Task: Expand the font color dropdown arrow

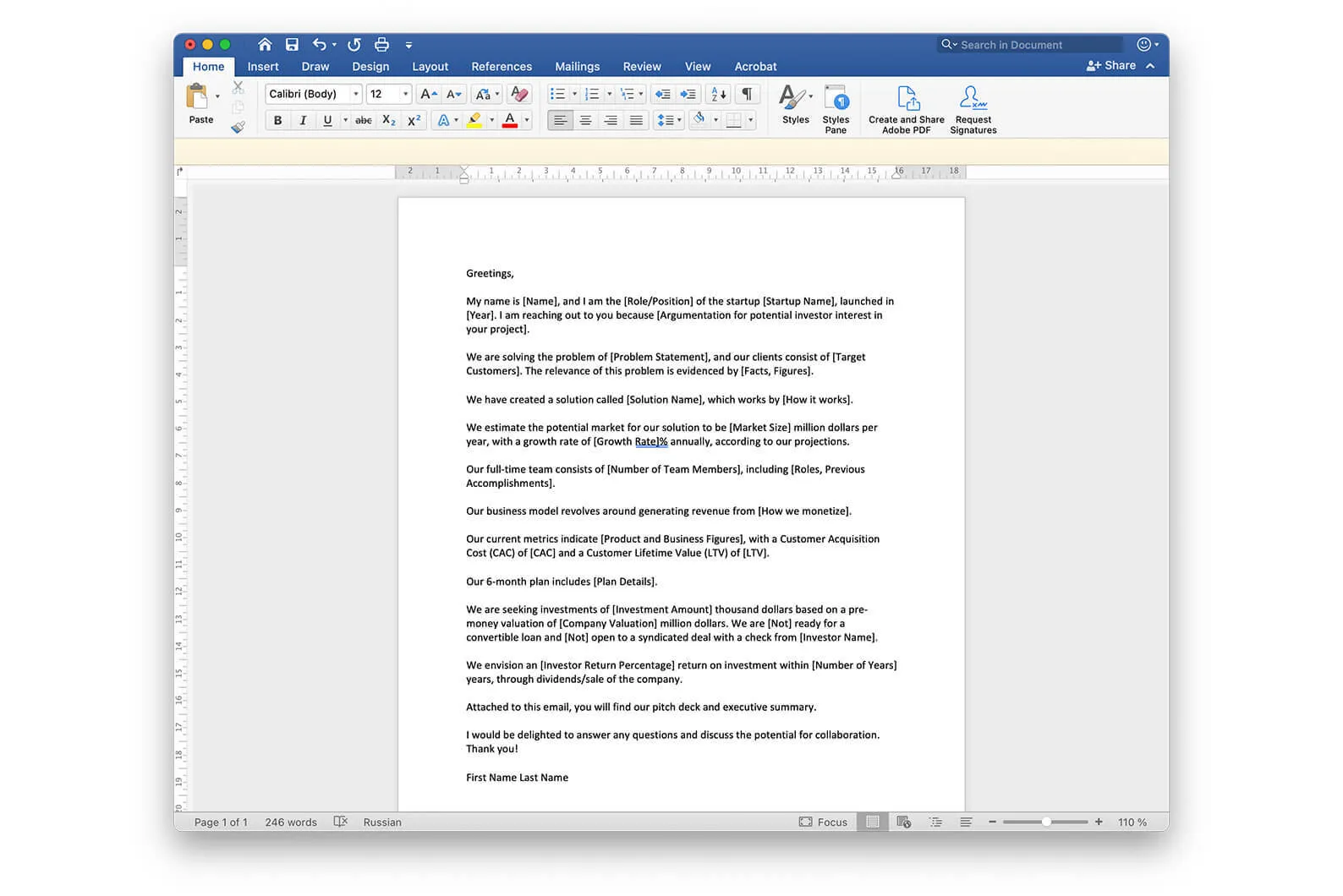Action: 527,120
